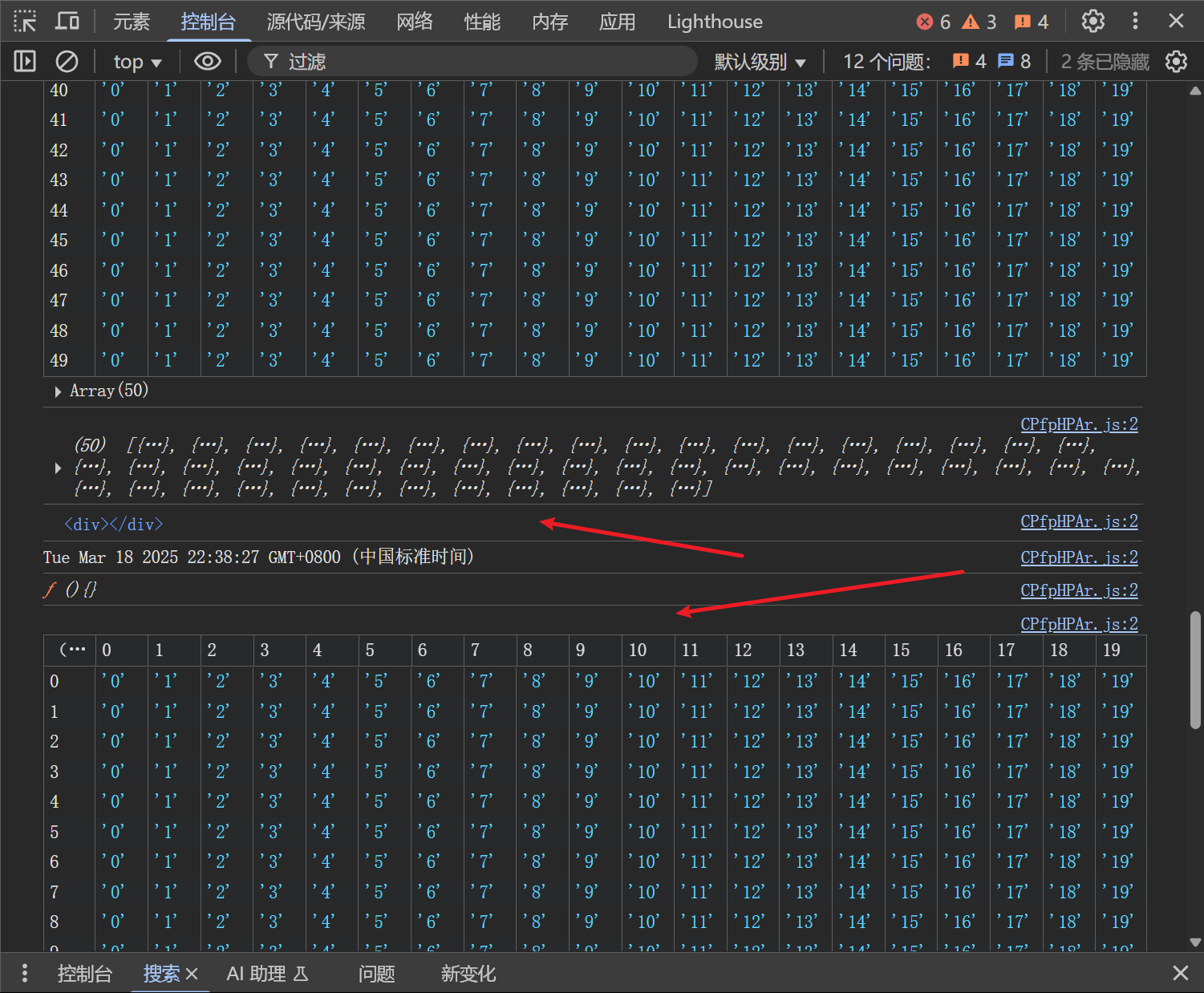The width and height of the screenshot is (1204, 993).
Task: Toggle device toolbar emulation icon
Action: [x=67, y=22]
